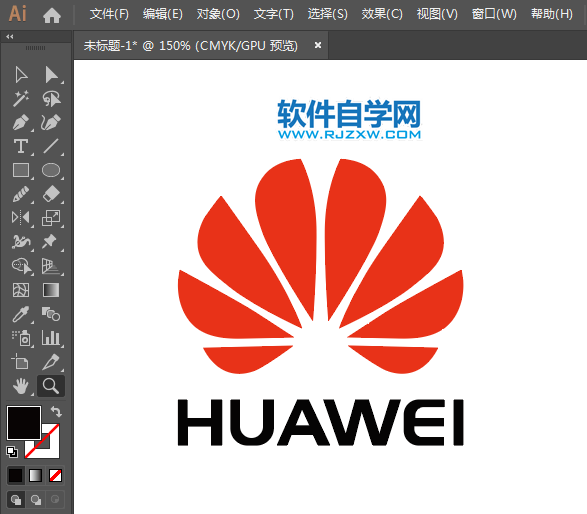
Task: Click the Illustrator home icon
Action: 52,15
